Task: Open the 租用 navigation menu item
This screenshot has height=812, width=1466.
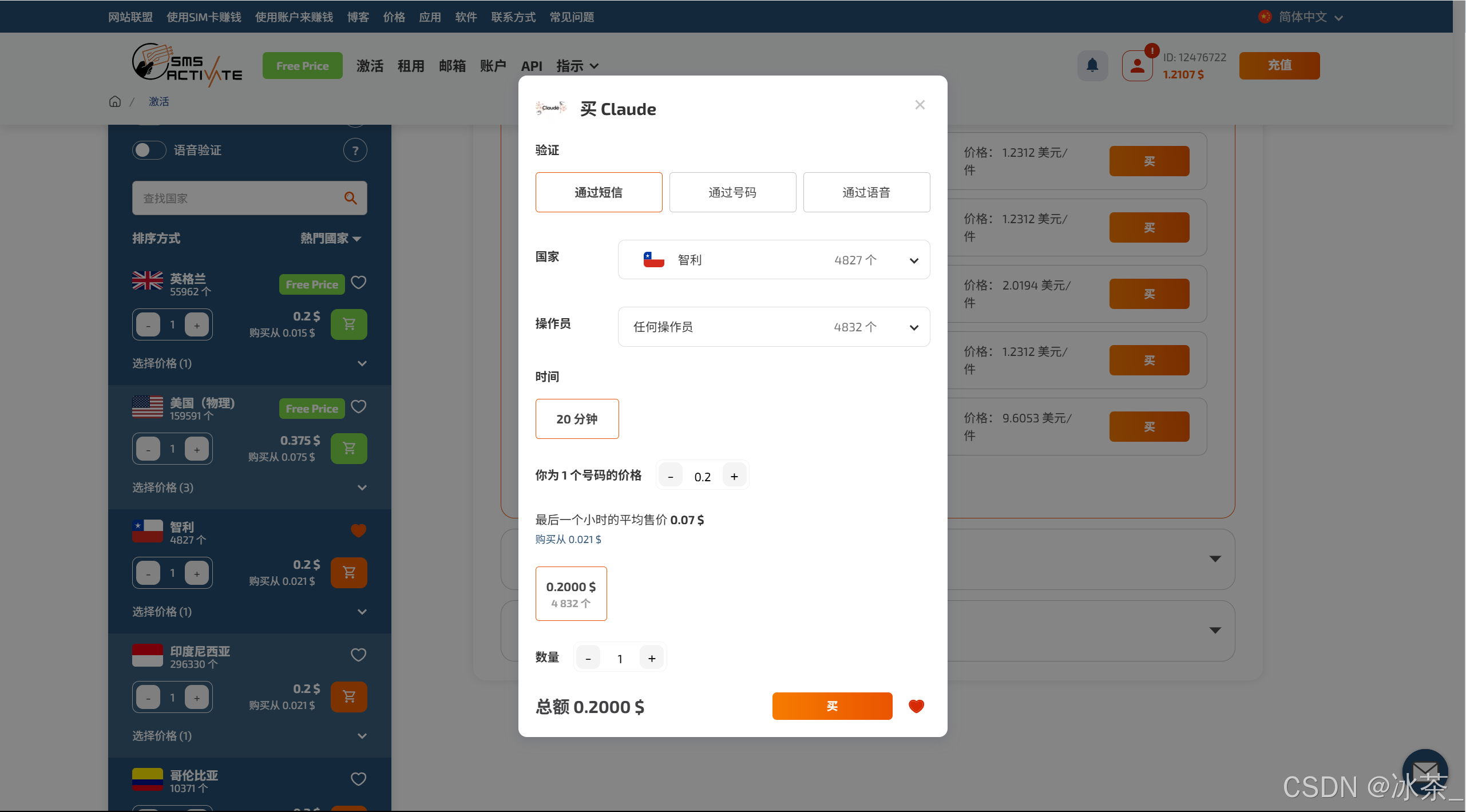Action: coord(411,66)
